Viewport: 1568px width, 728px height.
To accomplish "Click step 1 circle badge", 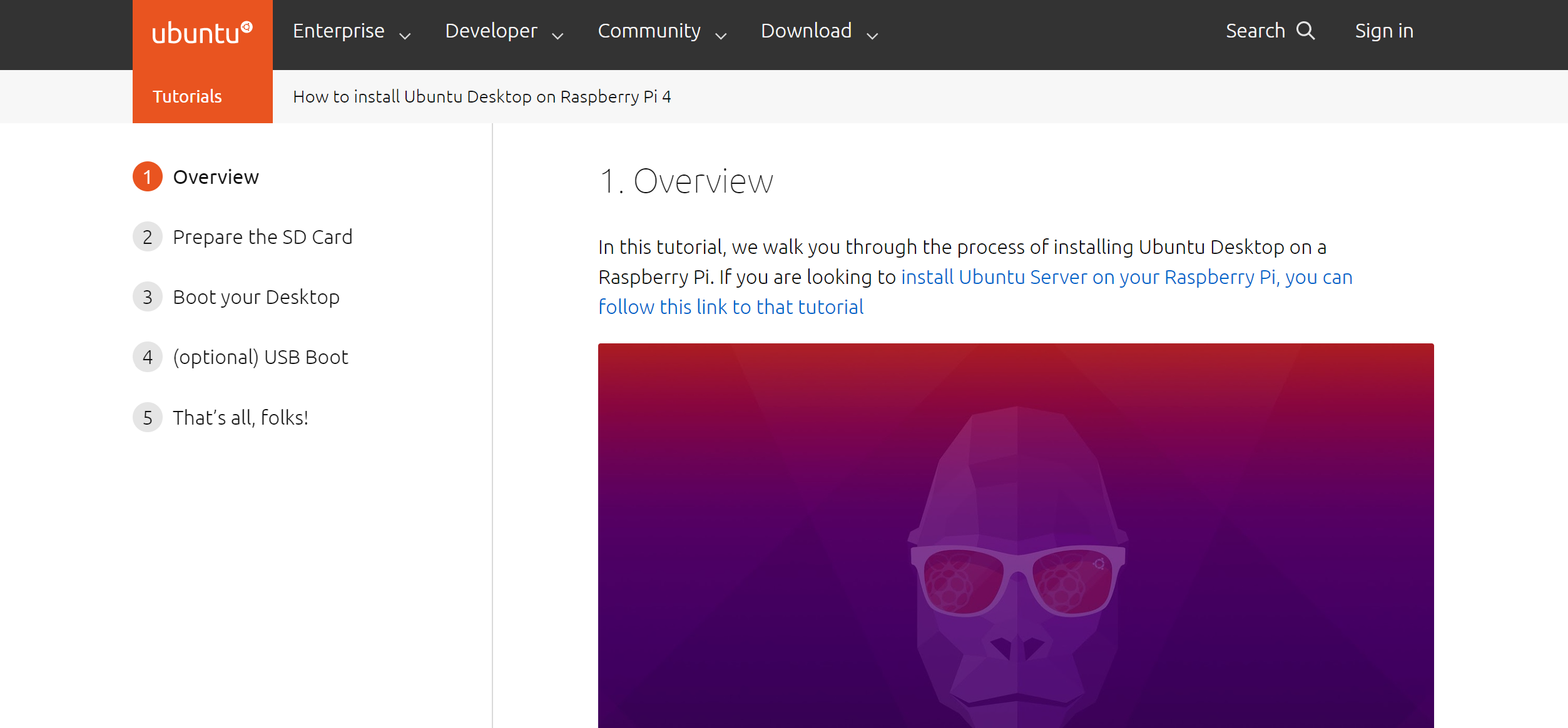I will coord(148,177).
